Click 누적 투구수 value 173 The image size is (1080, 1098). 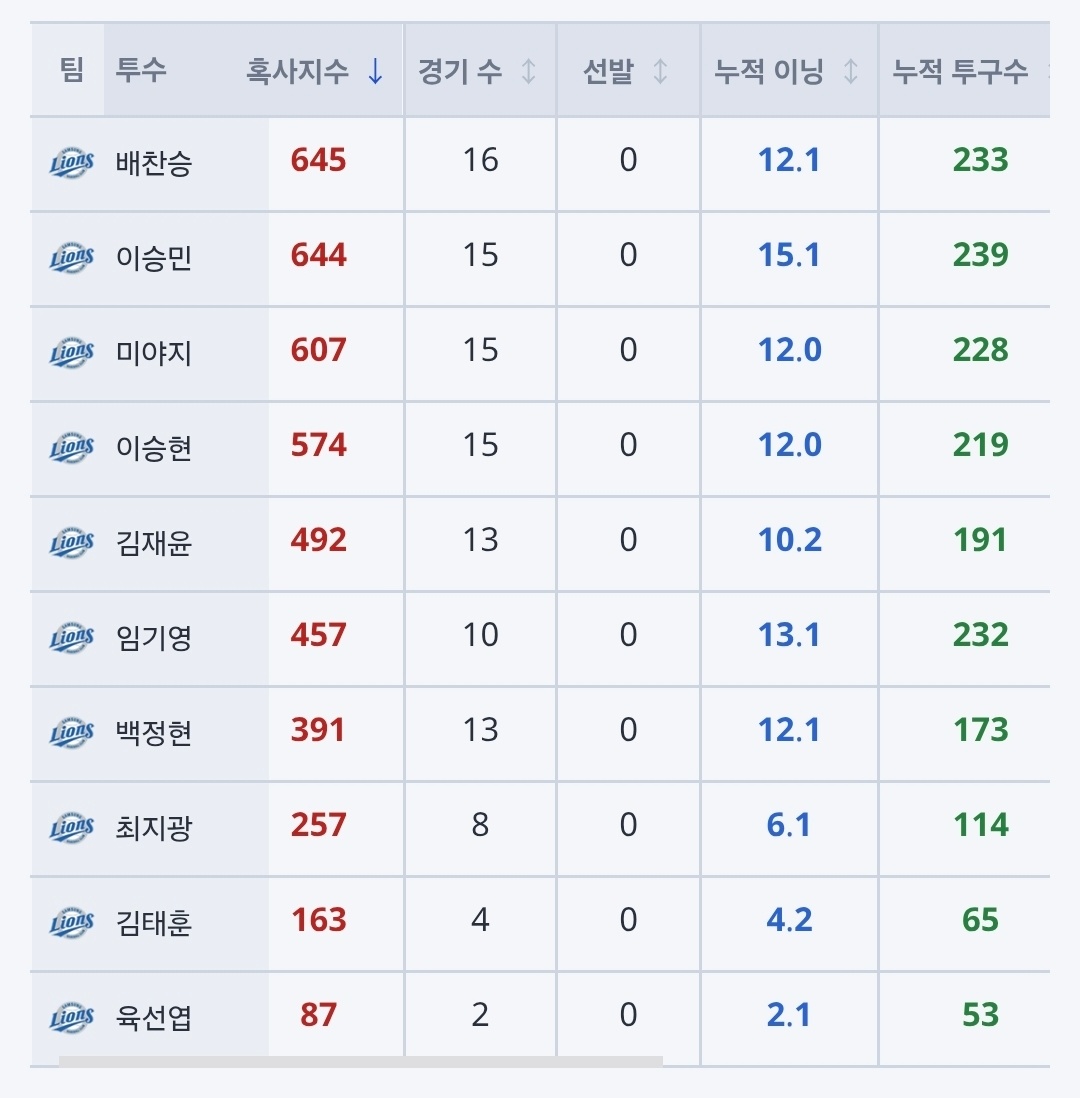981,730
